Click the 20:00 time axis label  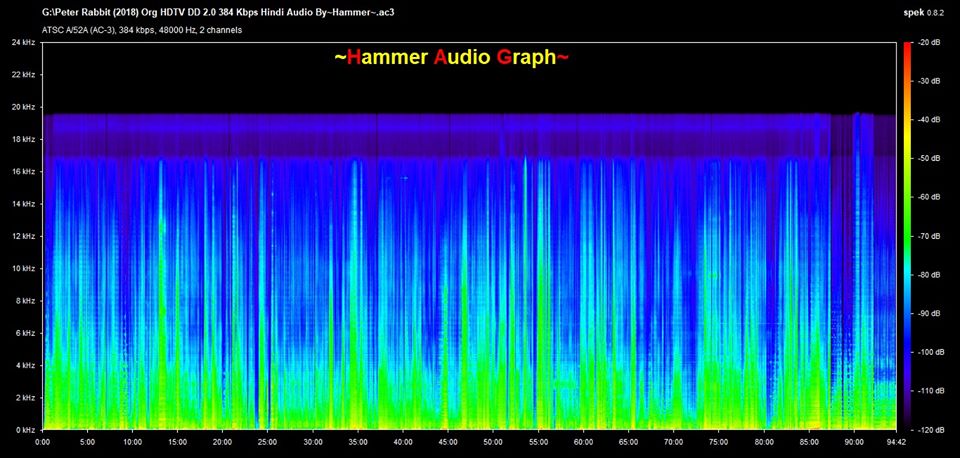223,441
